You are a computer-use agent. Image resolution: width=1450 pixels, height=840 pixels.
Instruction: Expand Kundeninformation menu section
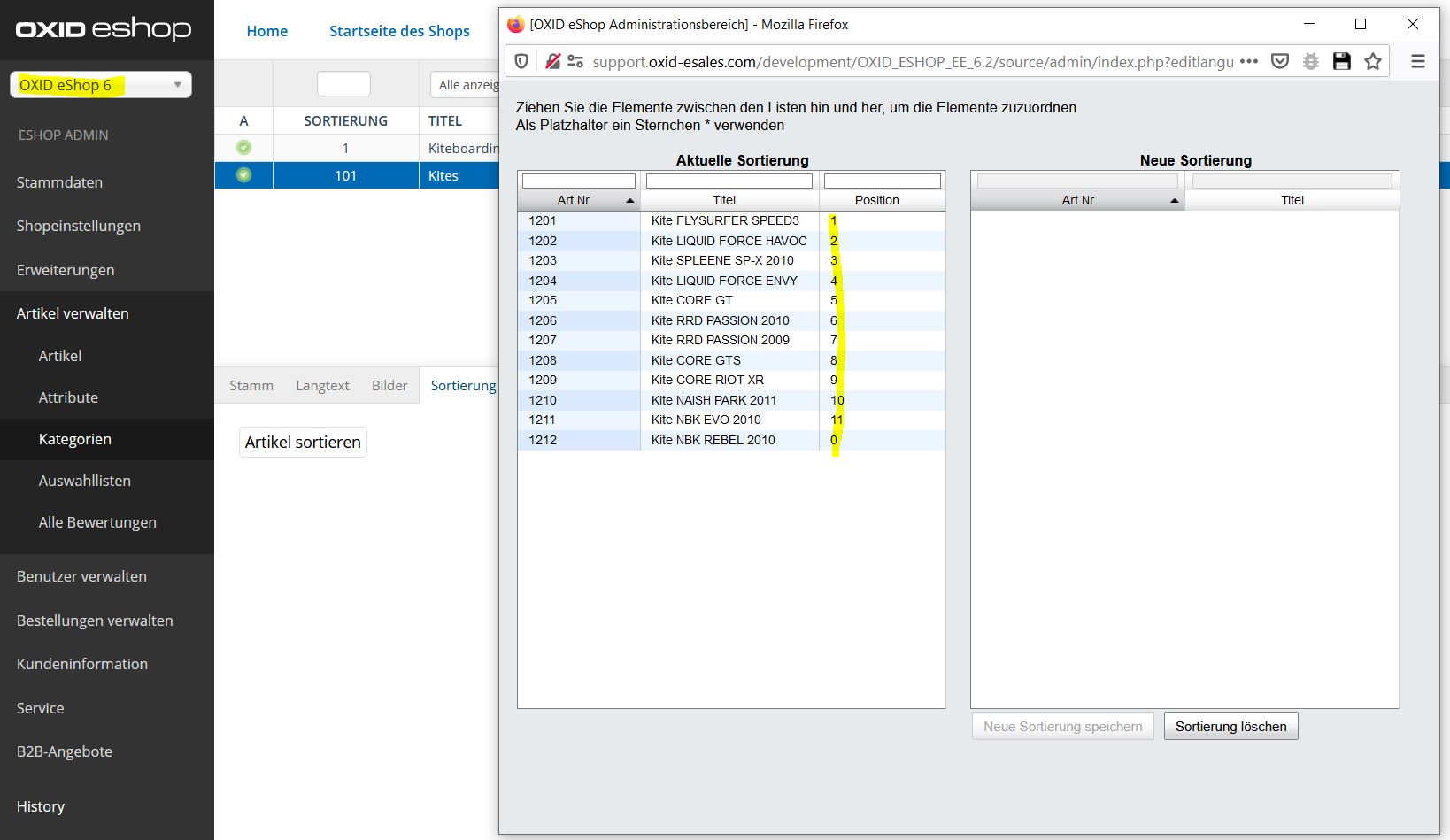pyautogui.click(x=82, y=664)
